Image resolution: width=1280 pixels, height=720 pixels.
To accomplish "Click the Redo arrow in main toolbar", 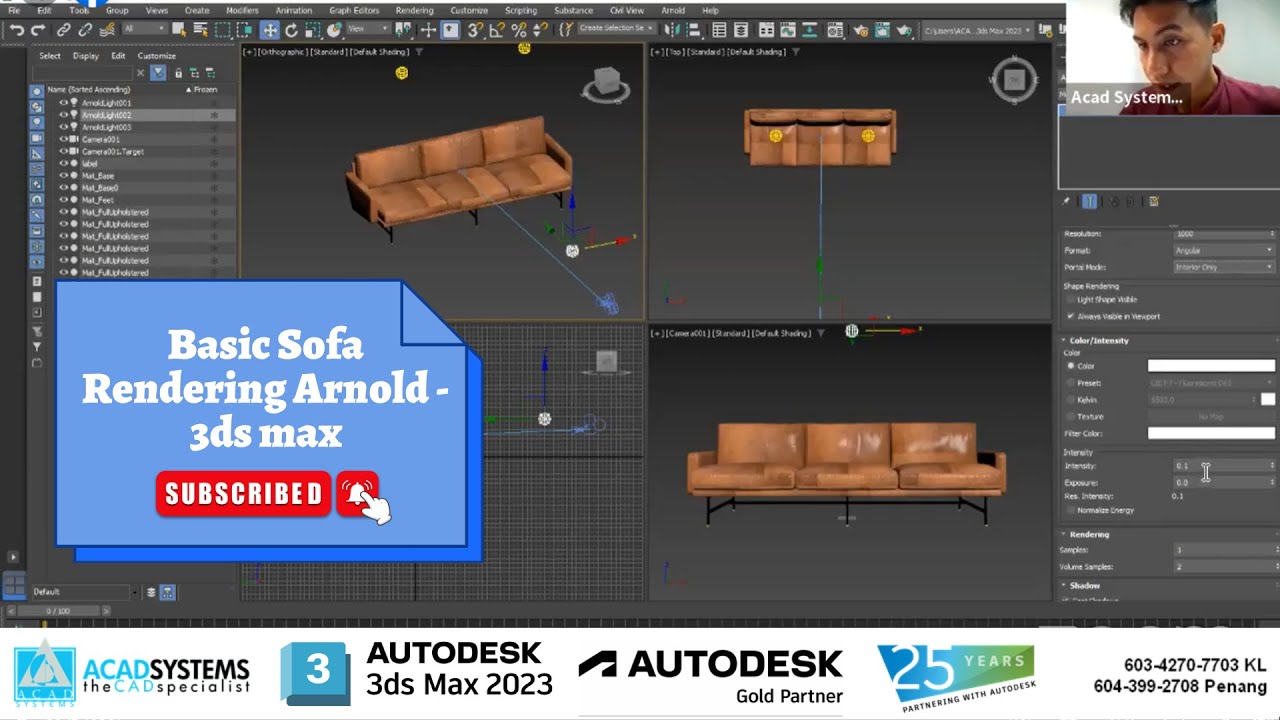I will coord(38,30).
